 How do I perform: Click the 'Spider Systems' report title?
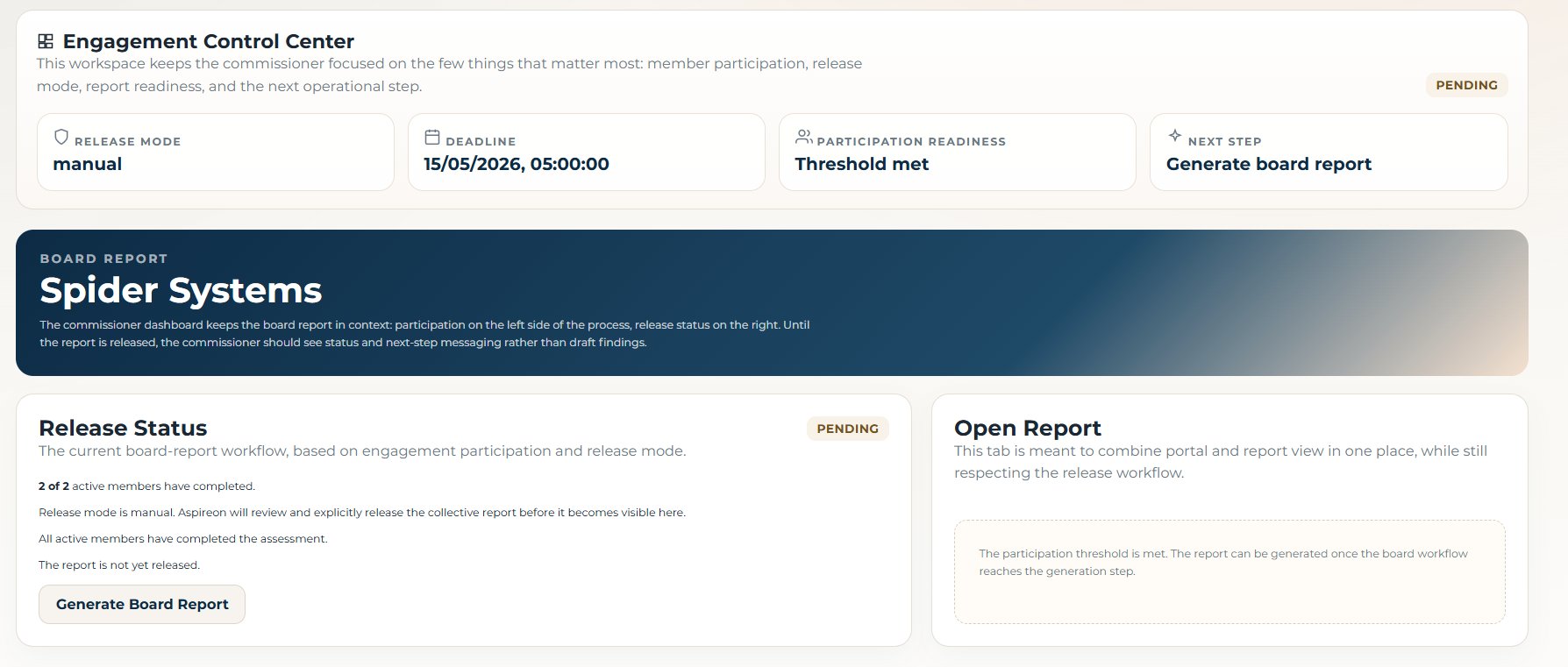coord(181,290)
